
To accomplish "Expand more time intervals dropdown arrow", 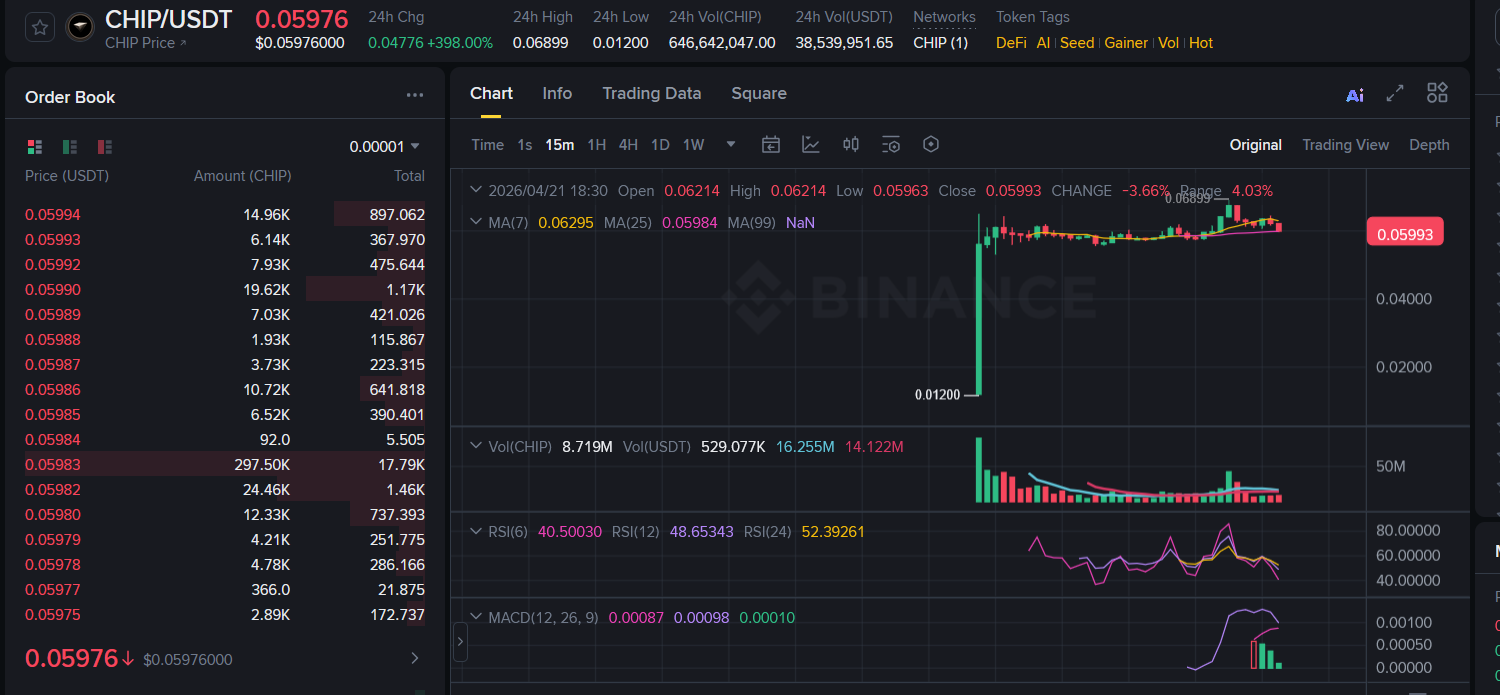I will (x=731, y=144).
